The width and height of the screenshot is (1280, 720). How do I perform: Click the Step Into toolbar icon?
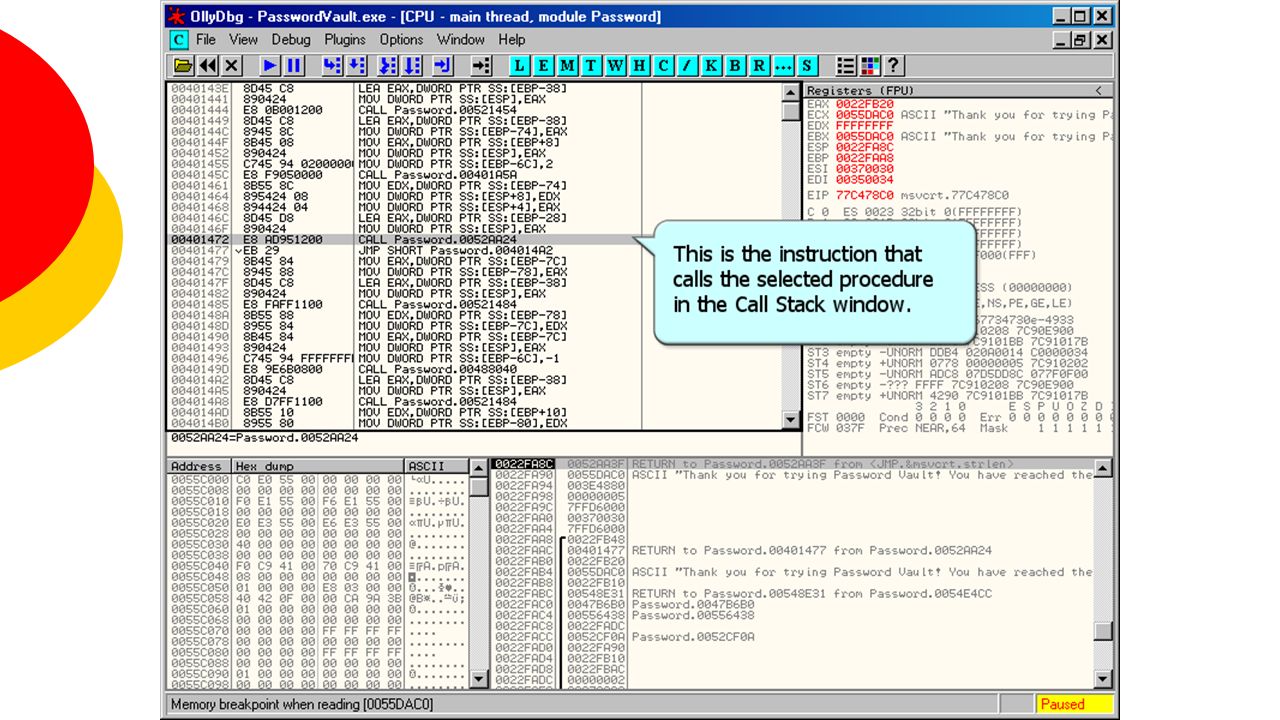click(x=332, y=66)
